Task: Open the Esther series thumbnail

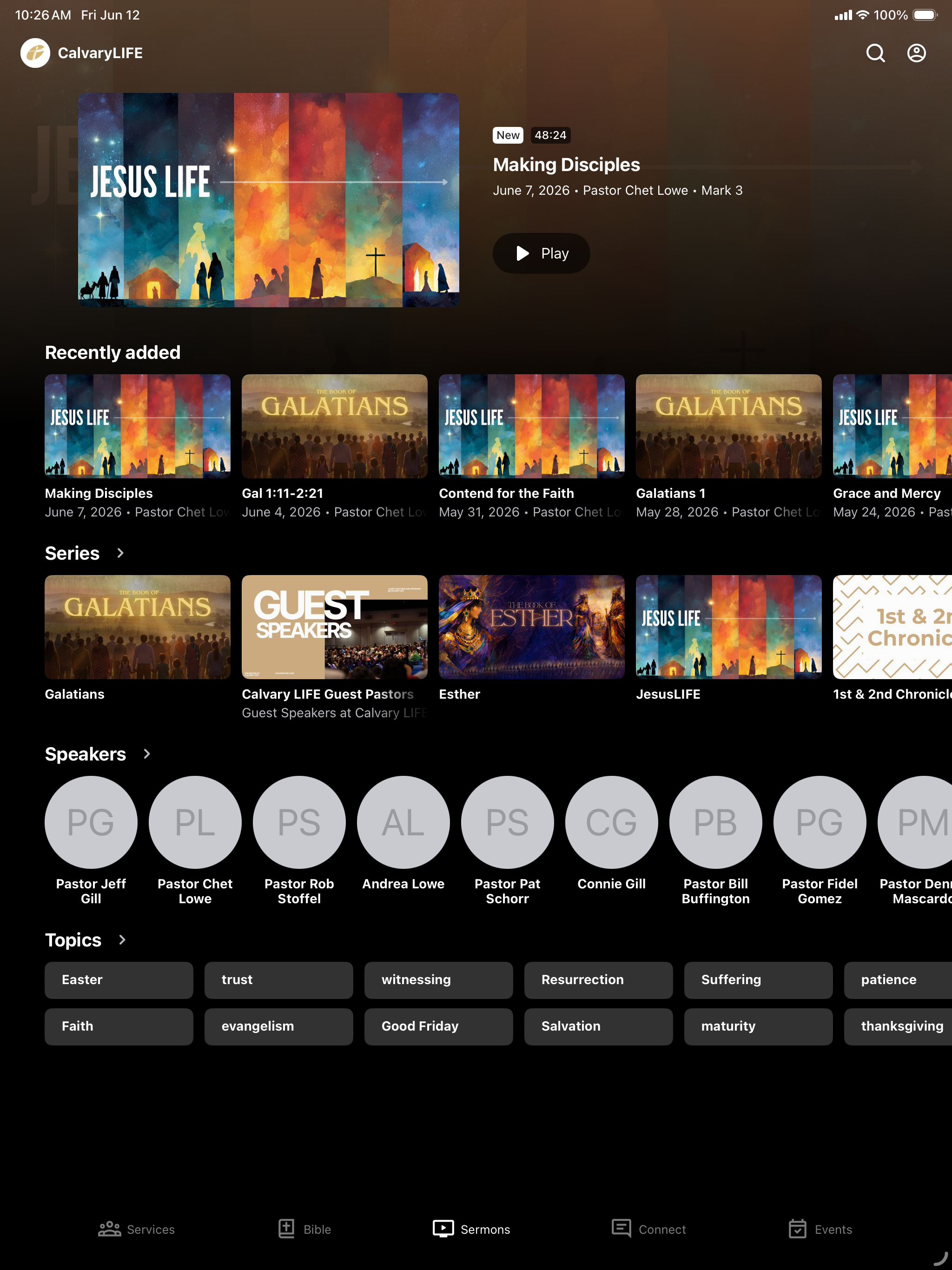Action: (x=532, y=627)
